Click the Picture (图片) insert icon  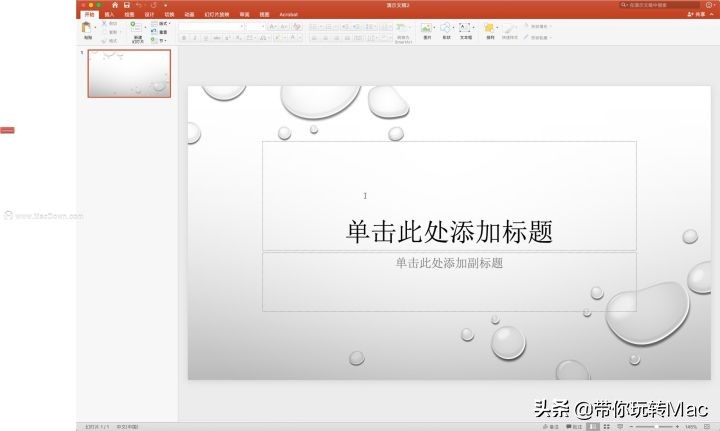click(427, 28)
